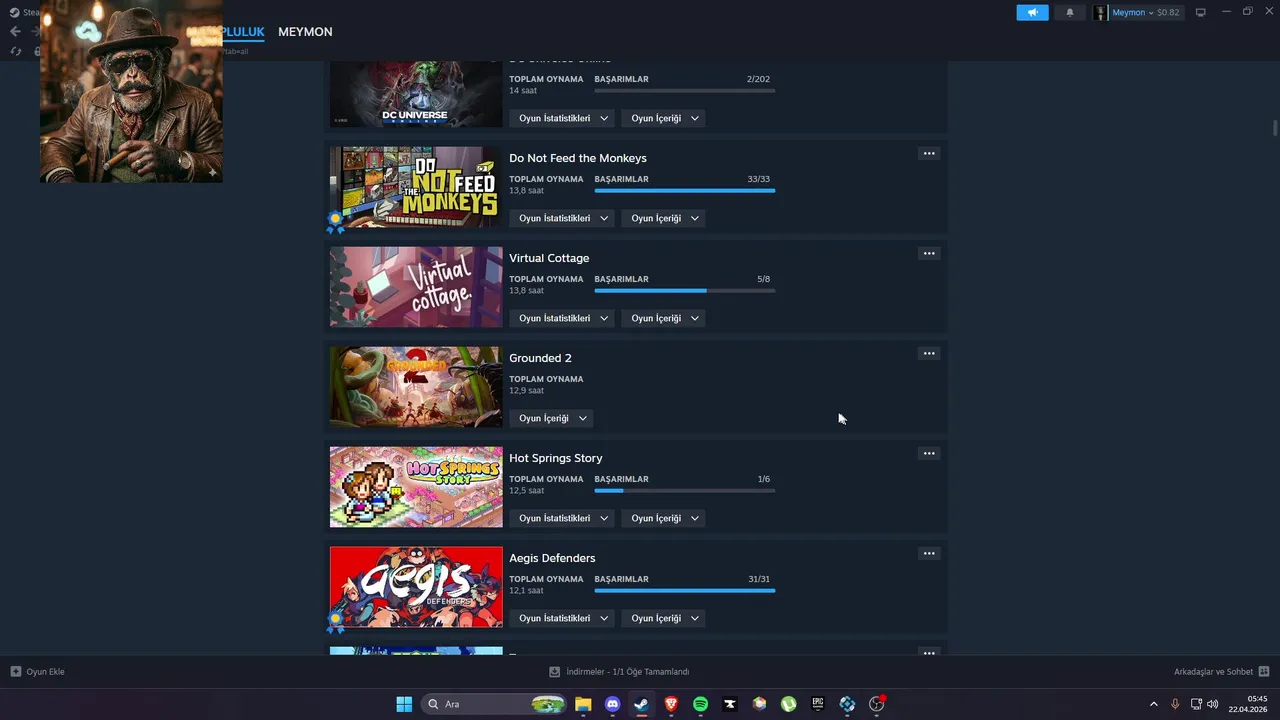Open OBS Studio from the taskbar
The width and height of the screenshot is (1280, 720).
[876, 704]
